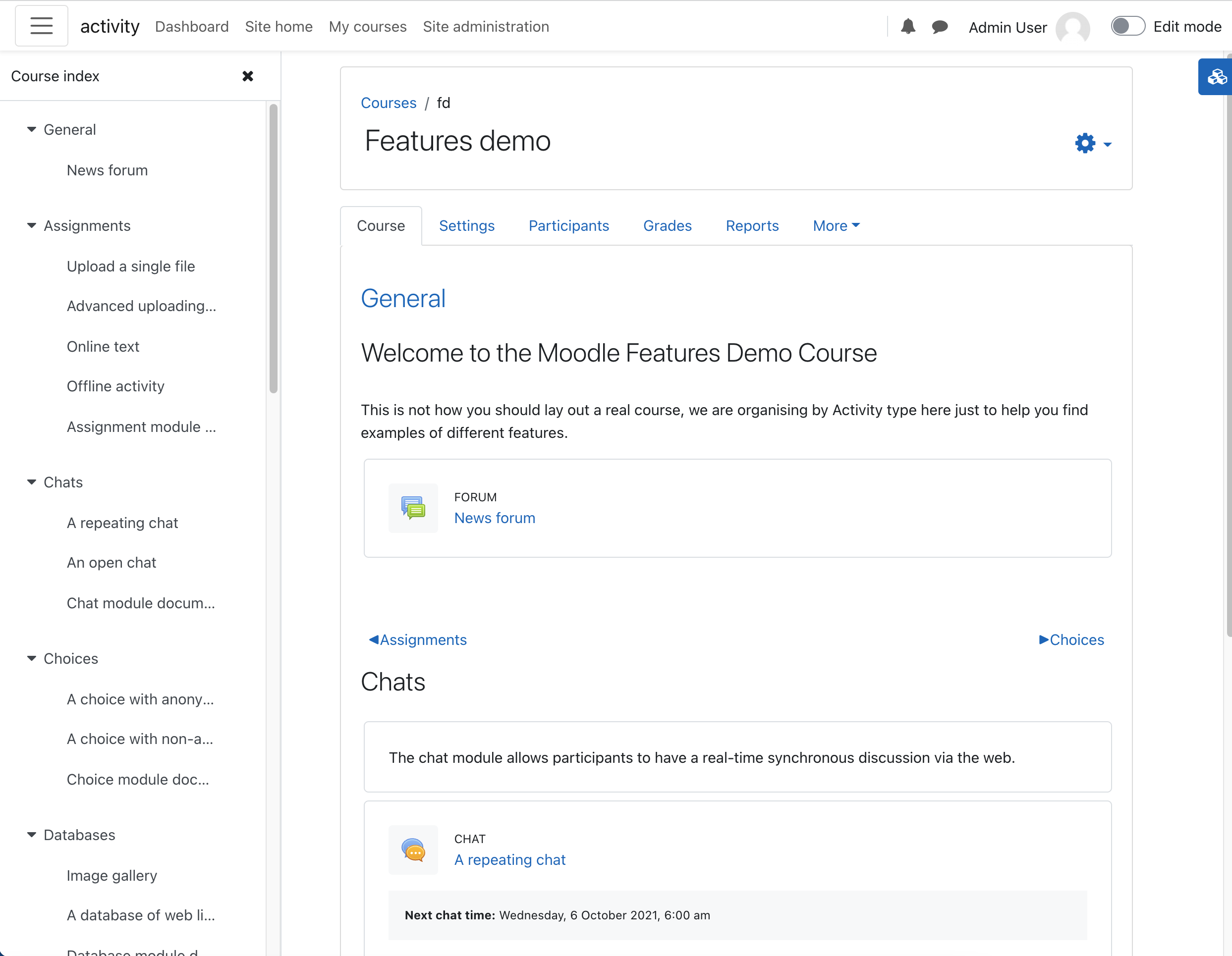Image resolution: width=1232 pixels, height=956 pixels.
Task: Click the Choices label in course index
Action: click(70, 658)
